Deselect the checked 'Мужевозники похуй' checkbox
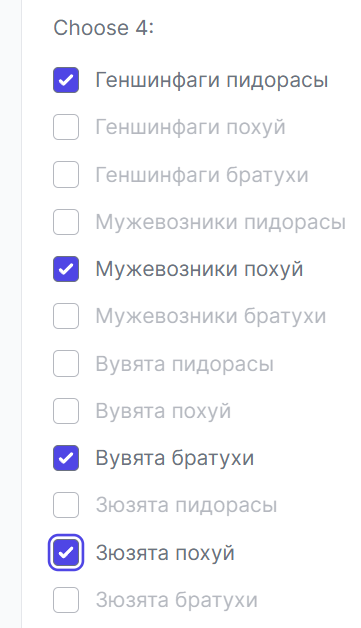The image size is (361, 628). 66,269
